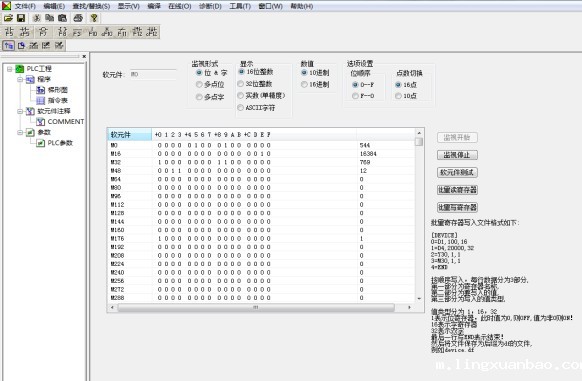582x381 pixels.
Task: Collapse the 参数 tree node
Action: tap(20, 132)
